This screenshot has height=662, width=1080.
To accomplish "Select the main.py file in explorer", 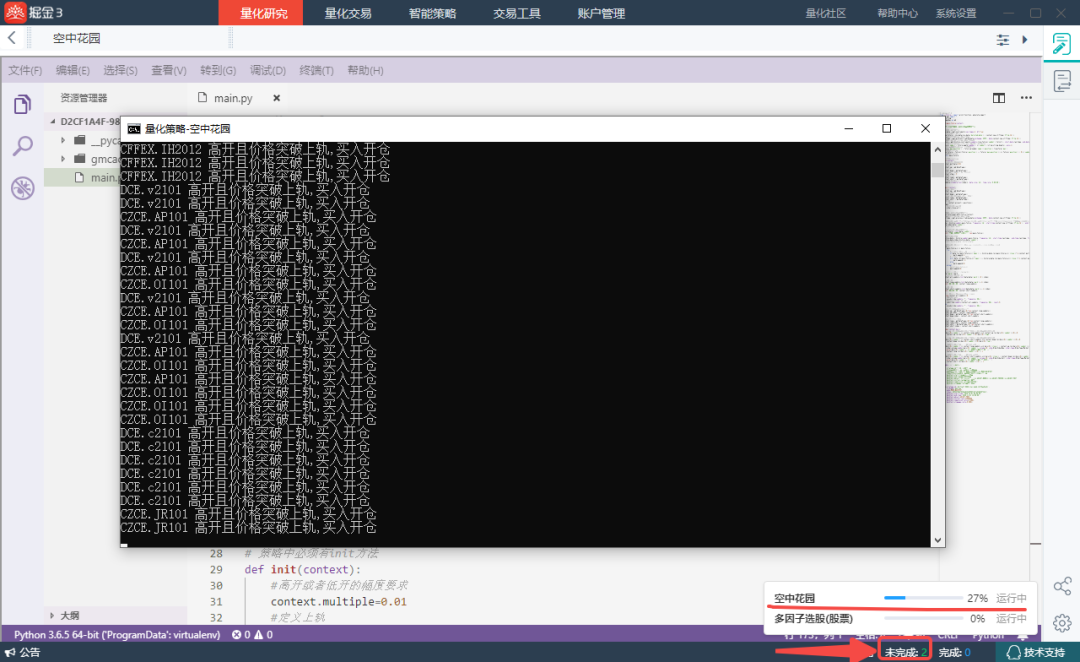I will 82,178.
